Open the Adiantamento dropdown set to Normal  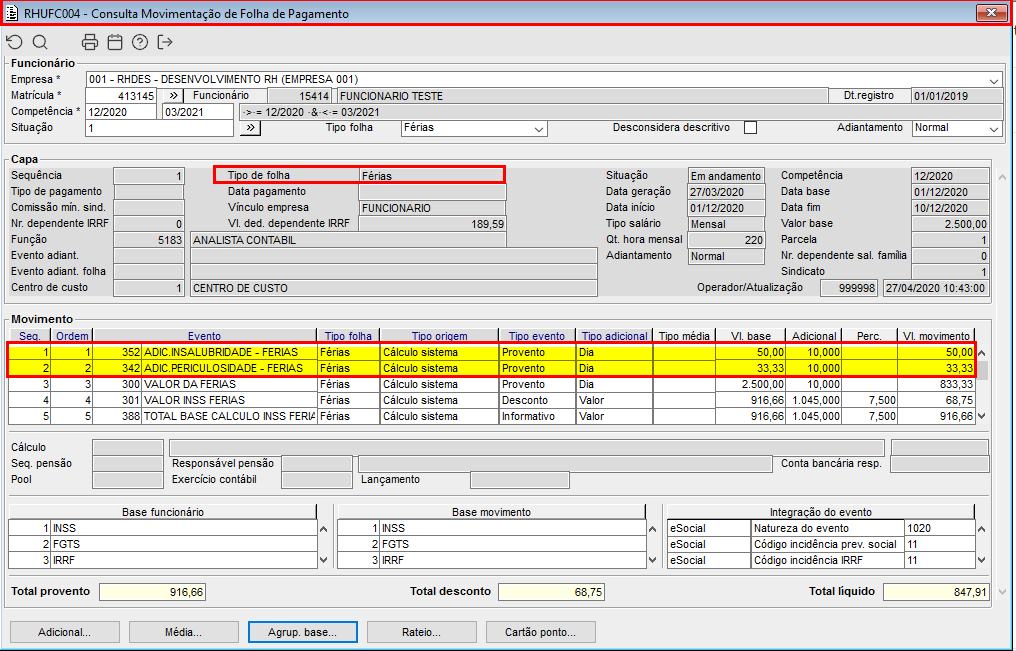click(994, 129)
